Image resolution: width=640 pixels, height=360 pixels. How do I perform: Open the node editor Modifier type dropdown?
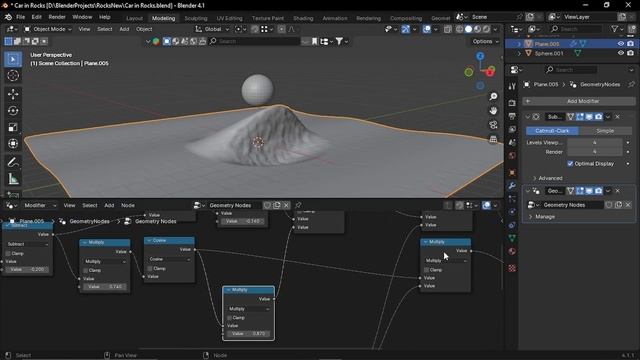click(40, 205)
